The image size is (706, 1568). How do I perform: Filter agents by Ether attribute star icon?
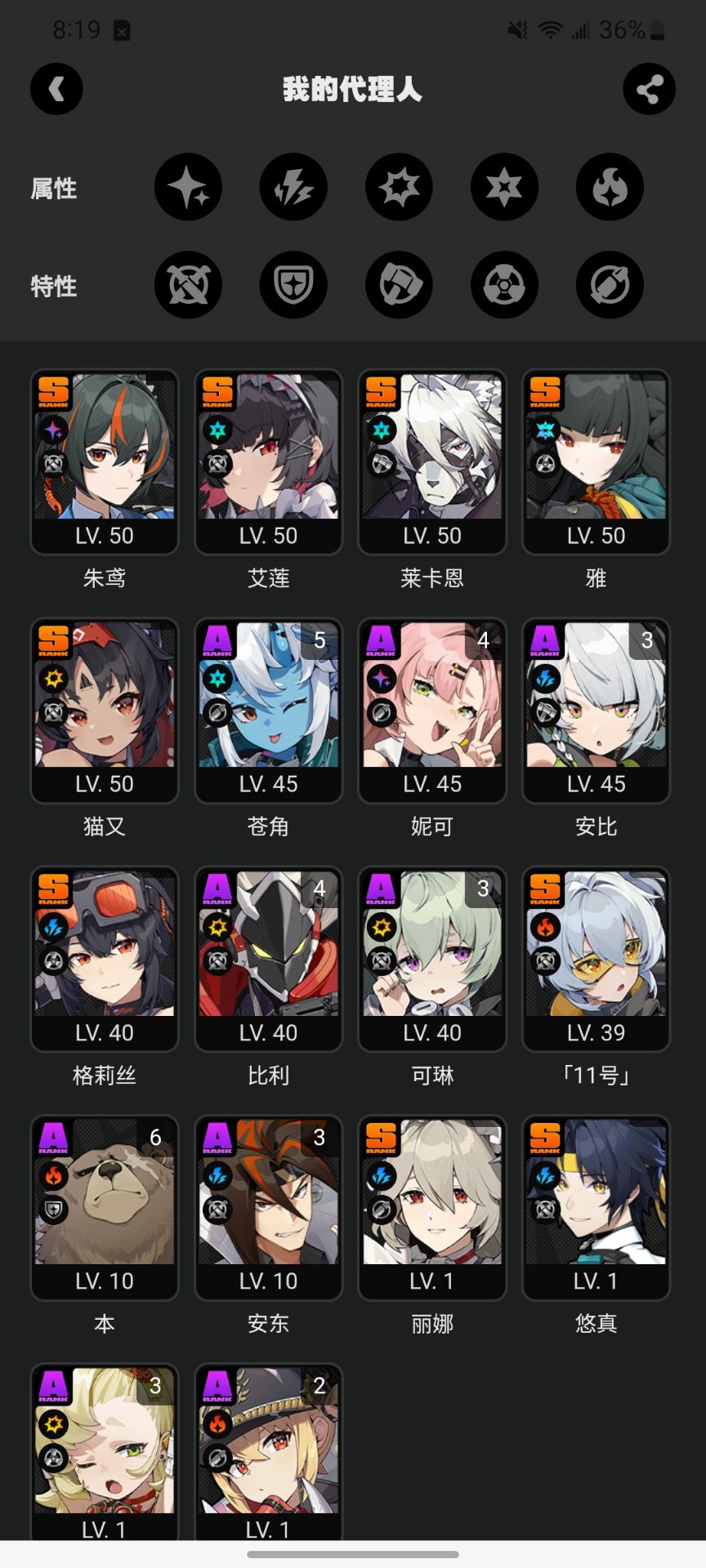[188, 187]
